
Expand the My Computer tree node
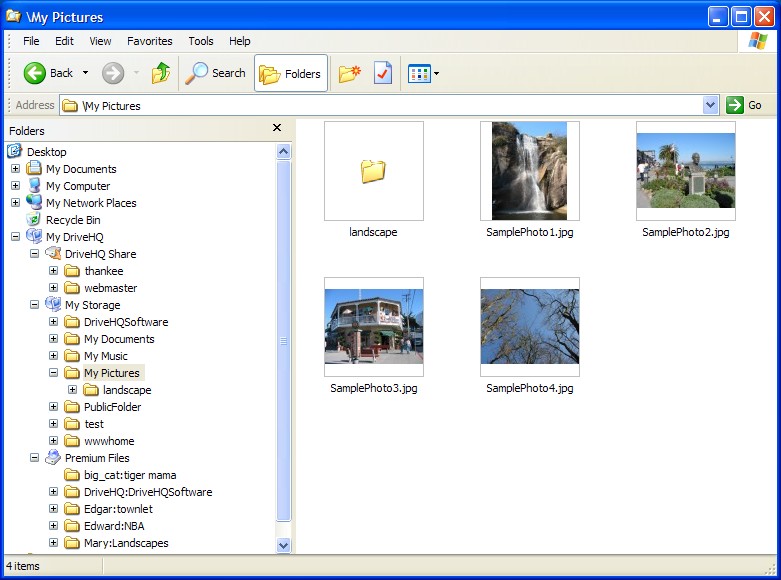[x=15, y=186]
